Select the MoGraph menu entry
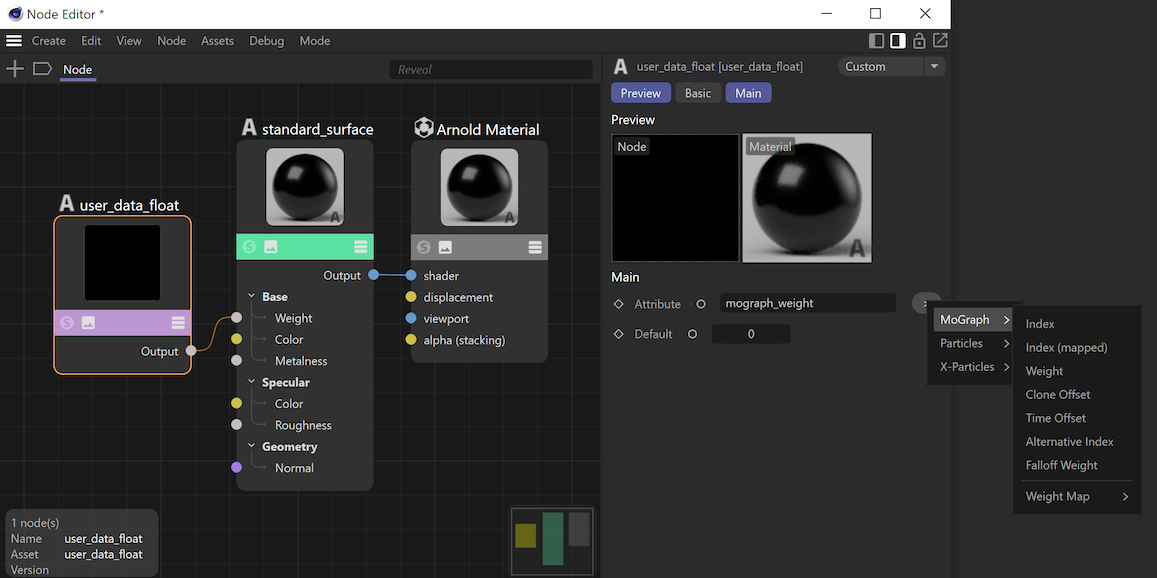This screenshot has height=578, width=1157. click(972, 320)
